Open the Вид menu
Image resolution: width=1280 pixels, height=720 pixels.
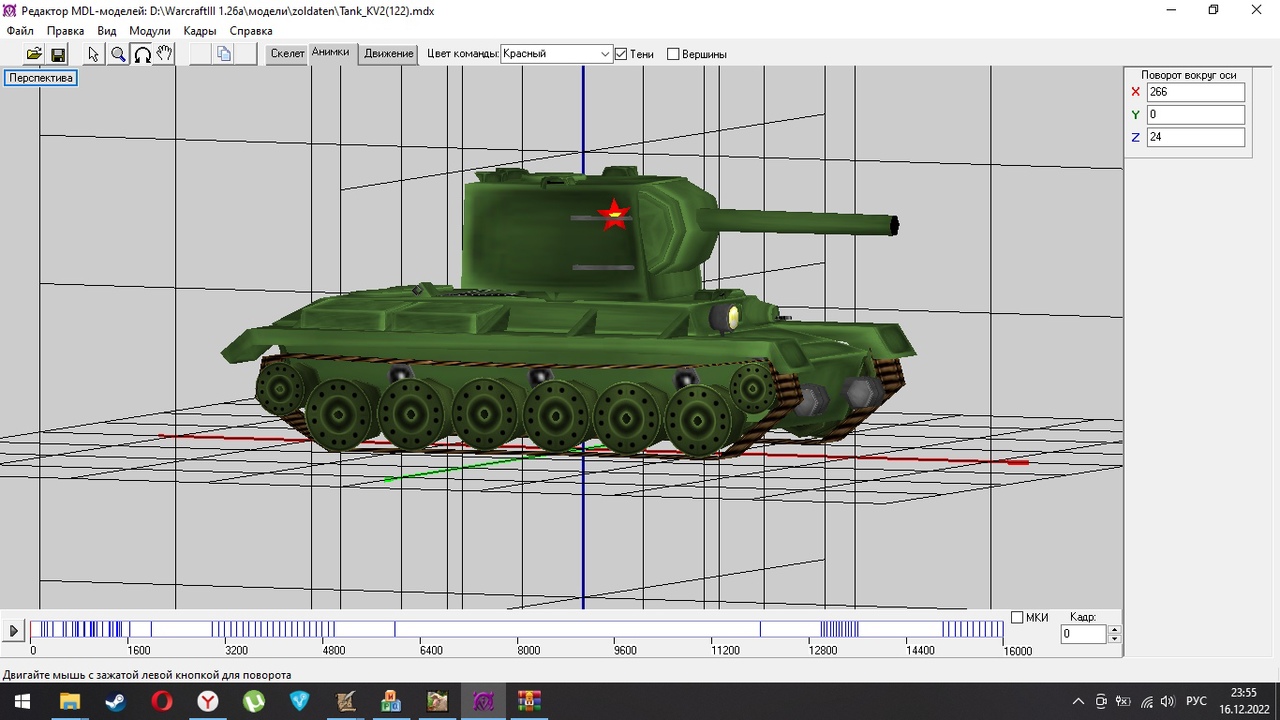[x=107, y=31]
